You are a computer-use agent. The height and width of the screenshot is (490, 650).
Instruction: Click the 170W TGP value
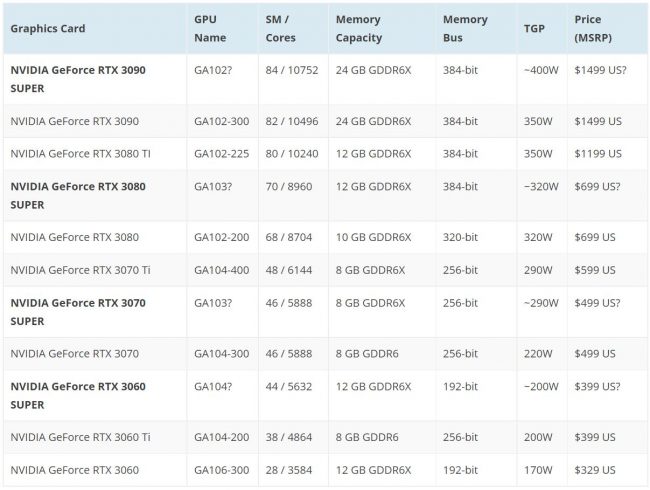(x=538, y=470)
